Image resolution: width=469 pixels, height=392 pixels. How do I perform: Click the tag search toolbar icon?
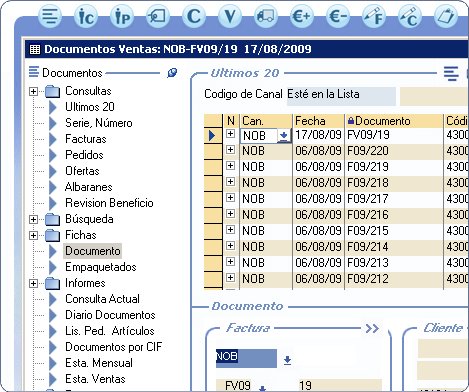pos(158,16)
